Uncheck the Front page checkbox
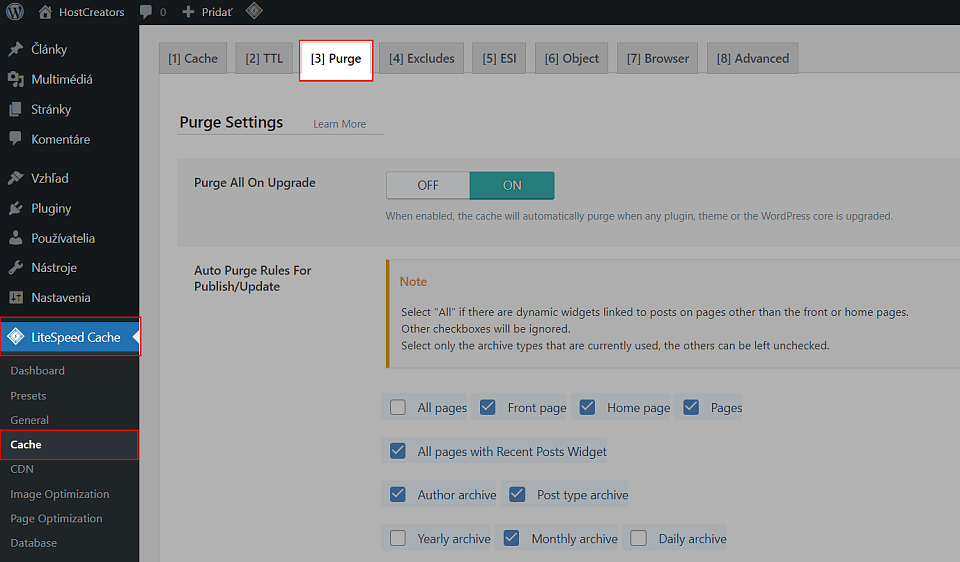Screen dimensions: 960x562 488,407
